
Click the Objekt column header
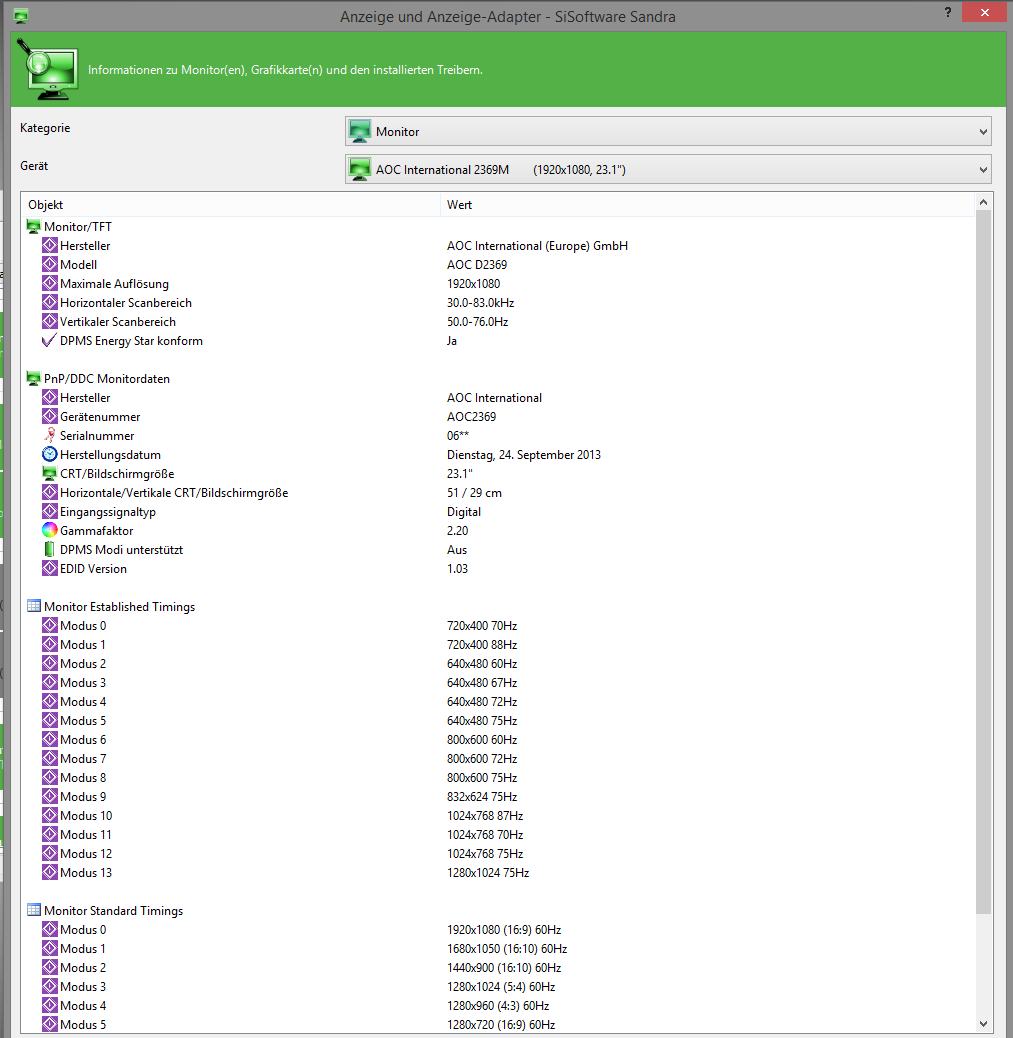(x=230, y=205)
